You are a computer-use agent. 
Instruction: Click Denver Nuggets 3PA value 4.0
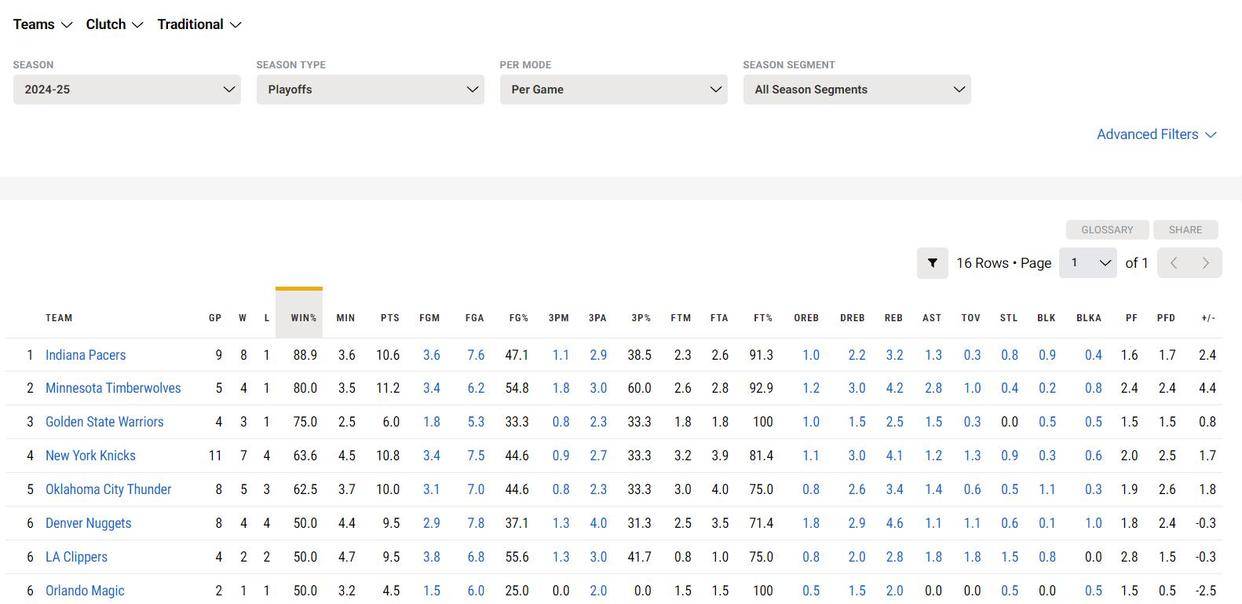599,523
